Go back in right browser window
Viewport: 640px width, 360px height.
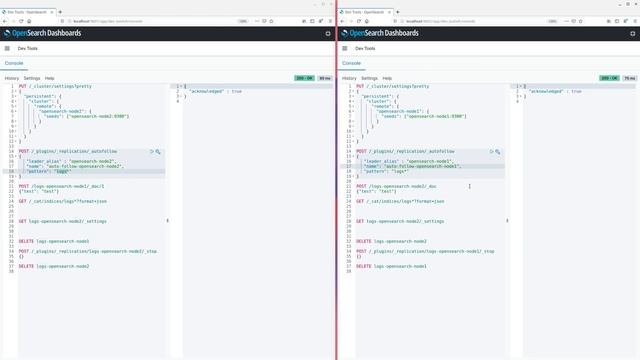point(342,21)
